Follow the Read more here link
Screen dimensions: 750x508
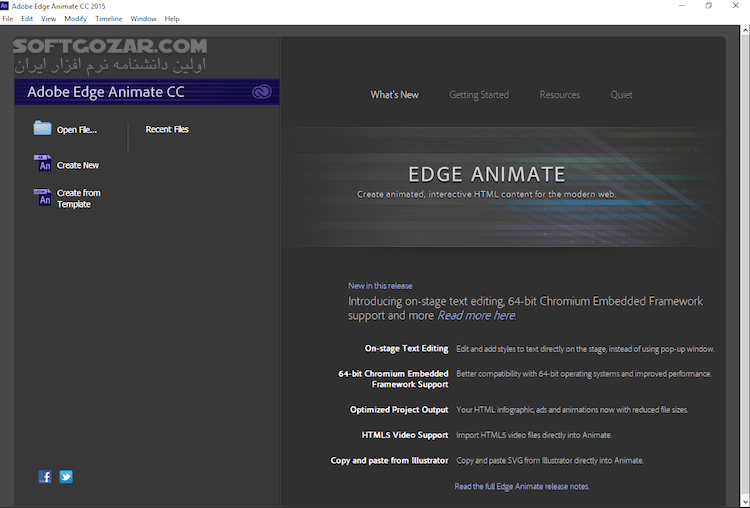coord(476,315)
